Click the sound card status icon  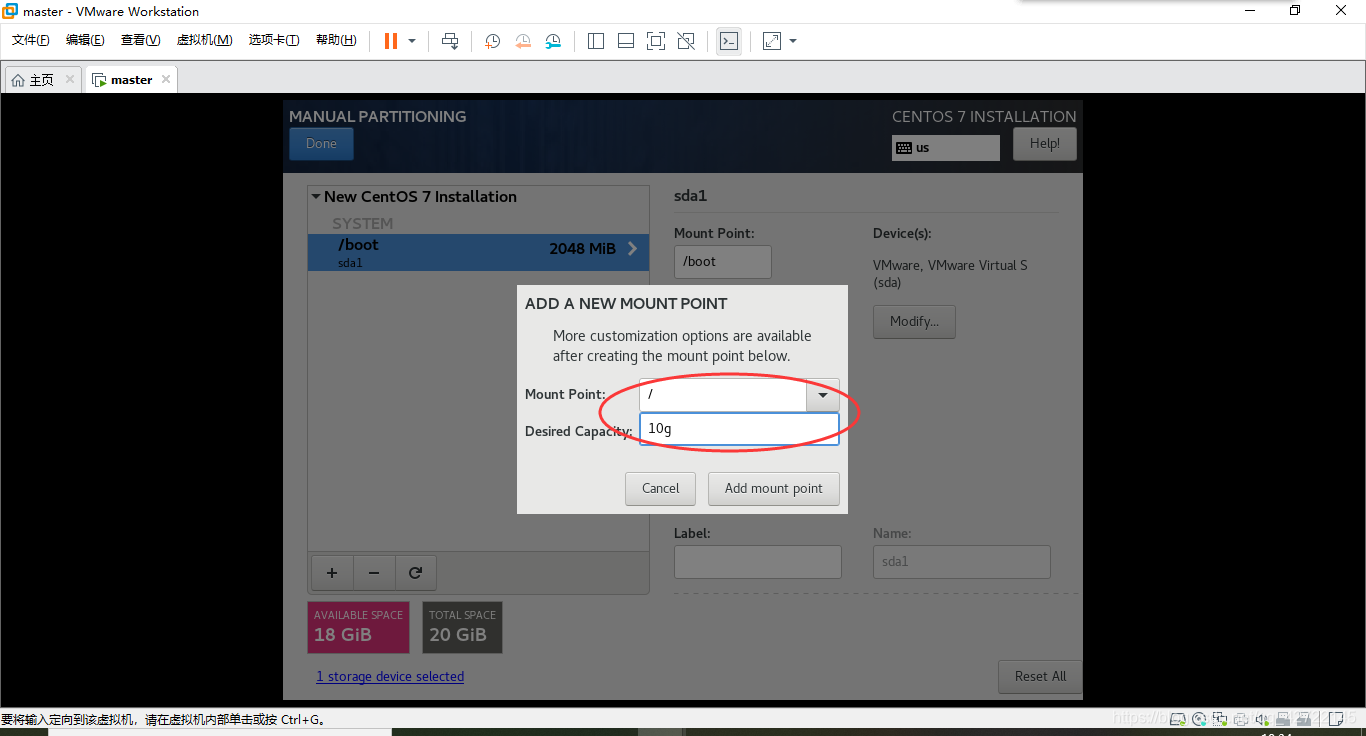1262,719
